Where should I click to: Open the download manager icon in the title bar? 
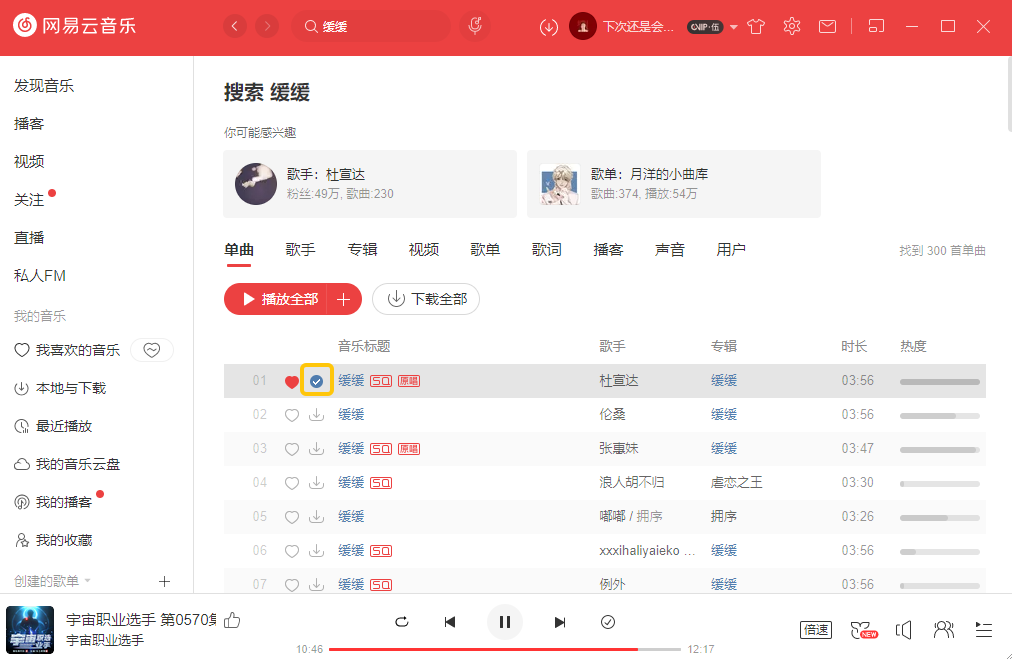(x=548, y=26)
